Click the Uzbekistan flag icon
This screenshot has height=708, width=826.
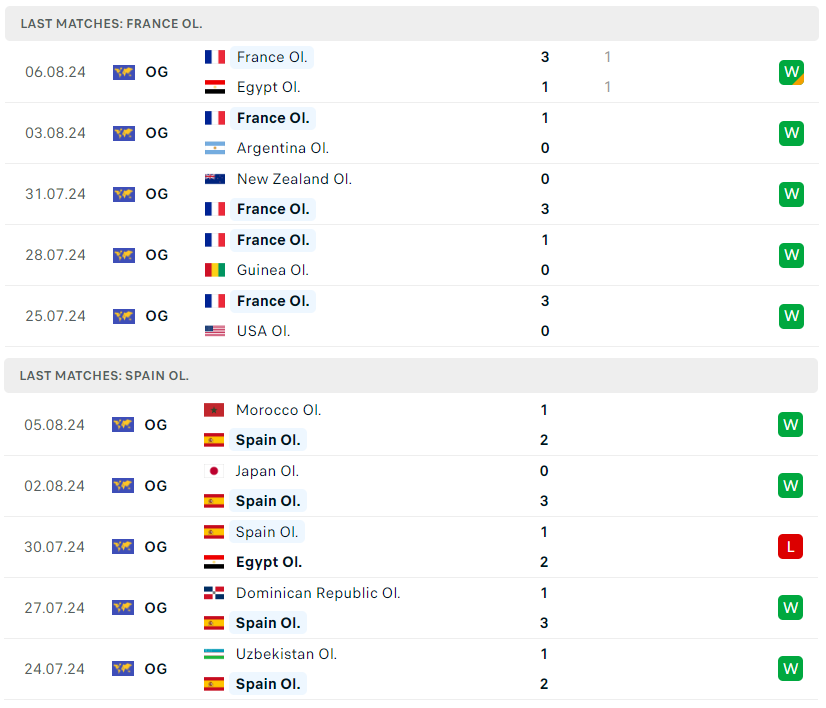[x=213, y=654]
